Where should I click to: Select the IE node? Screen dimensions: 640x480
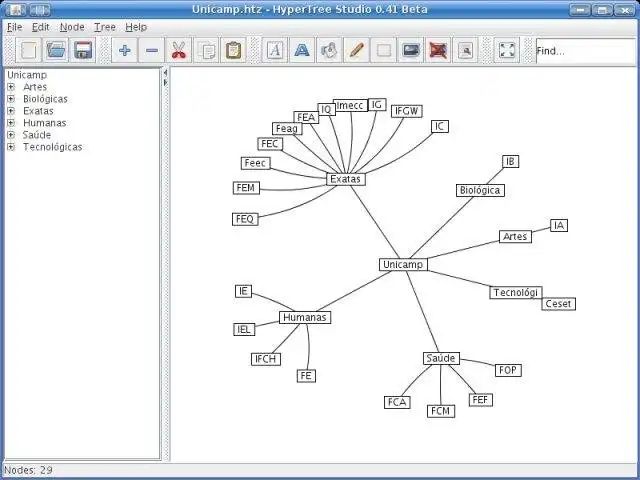[243, 291]
